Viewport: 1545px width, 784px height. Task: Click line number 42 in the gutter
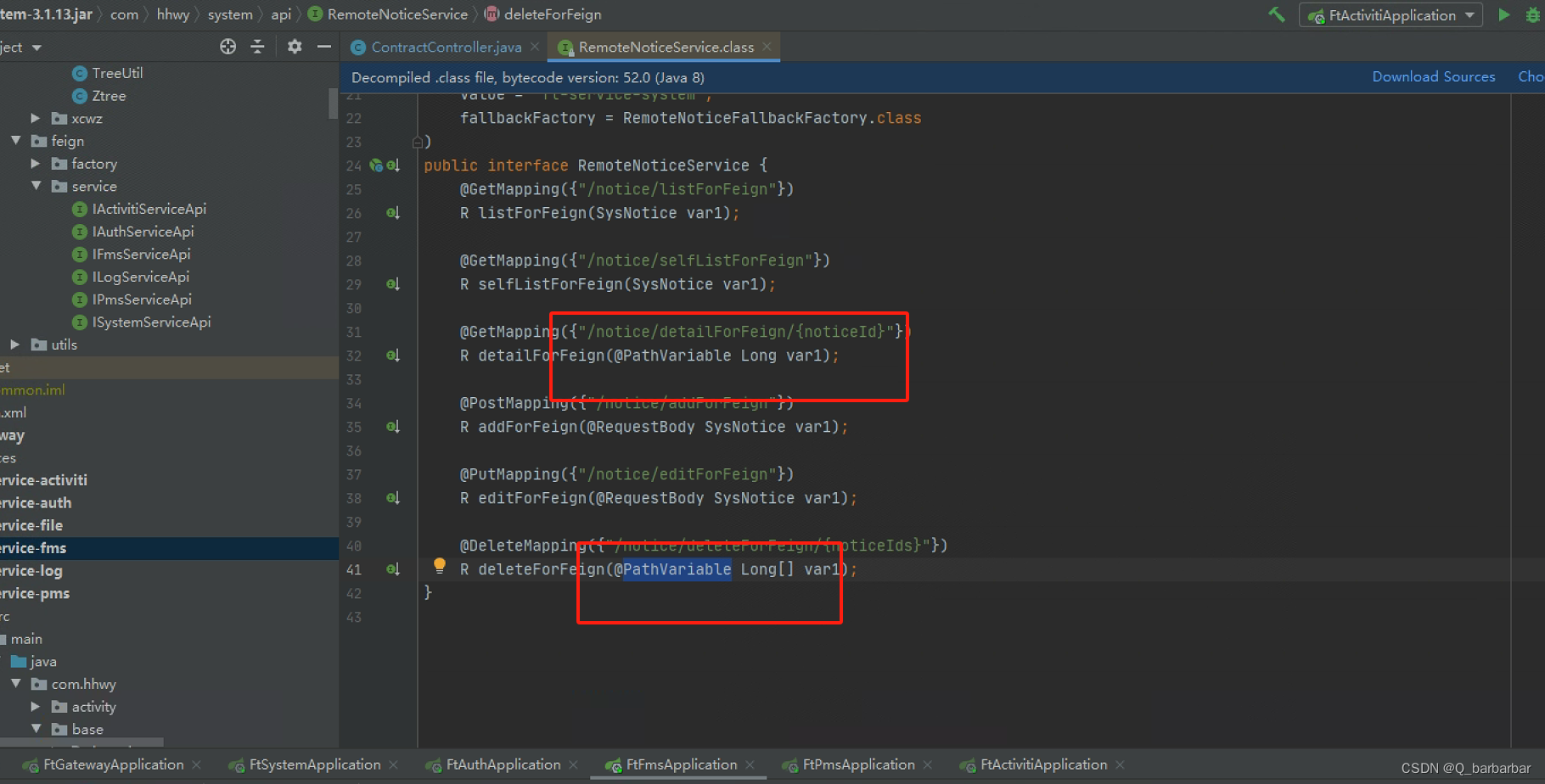coord(354,593)
